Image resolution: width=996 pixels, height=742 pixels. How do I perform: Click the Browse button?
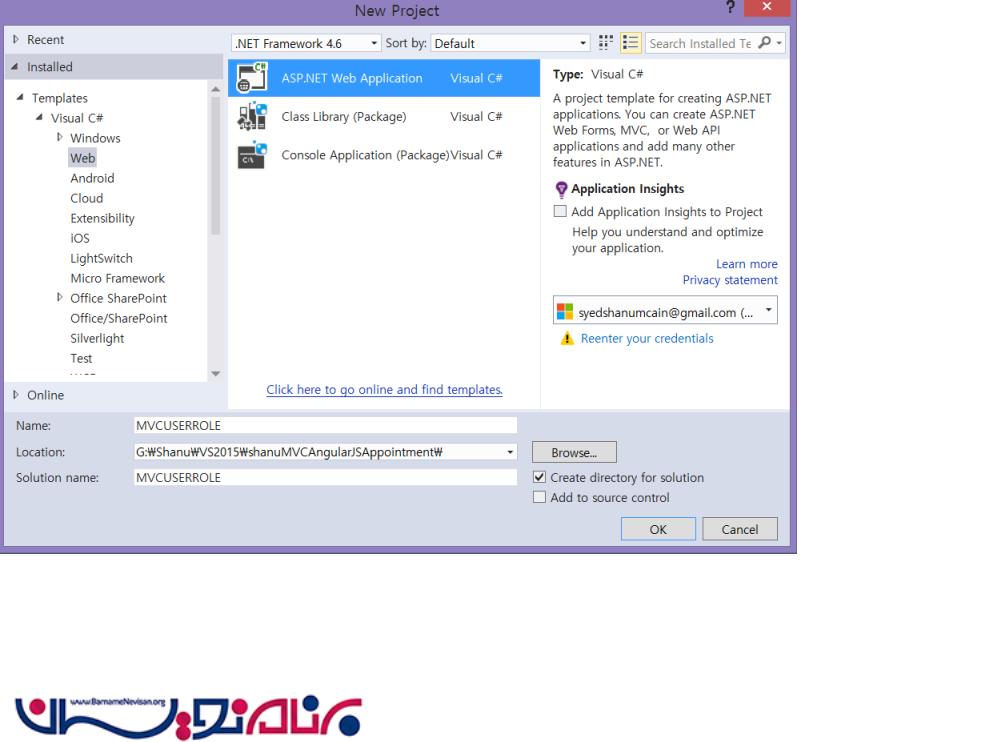[x=574, y=452]
